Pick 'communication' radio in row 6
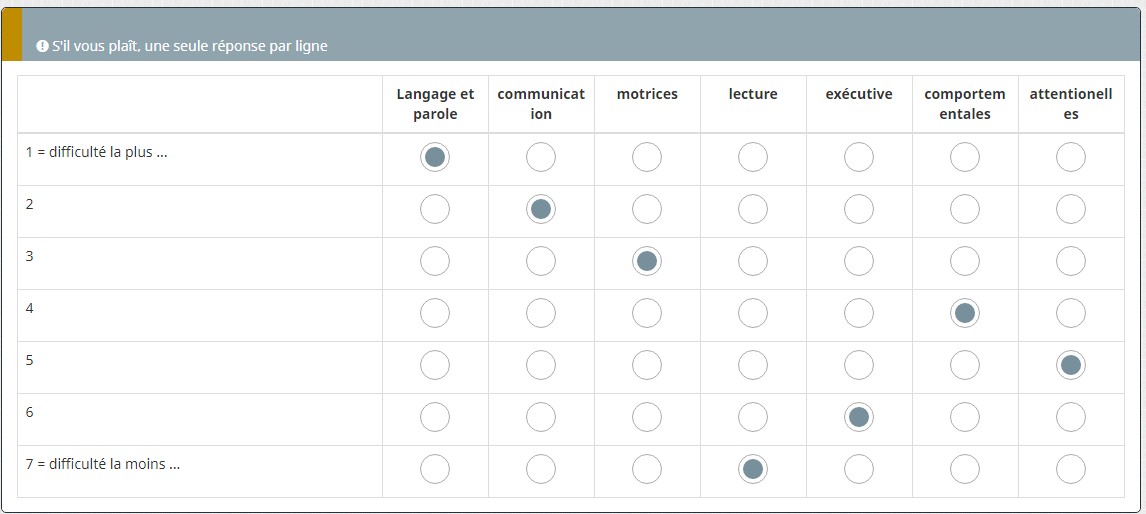Viewport: 1146px width, 514px height. (541, 417)
